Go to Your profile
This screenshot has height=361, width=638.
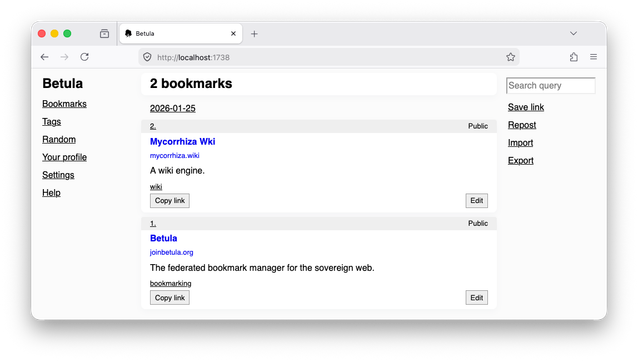click(x=64, y=157)
